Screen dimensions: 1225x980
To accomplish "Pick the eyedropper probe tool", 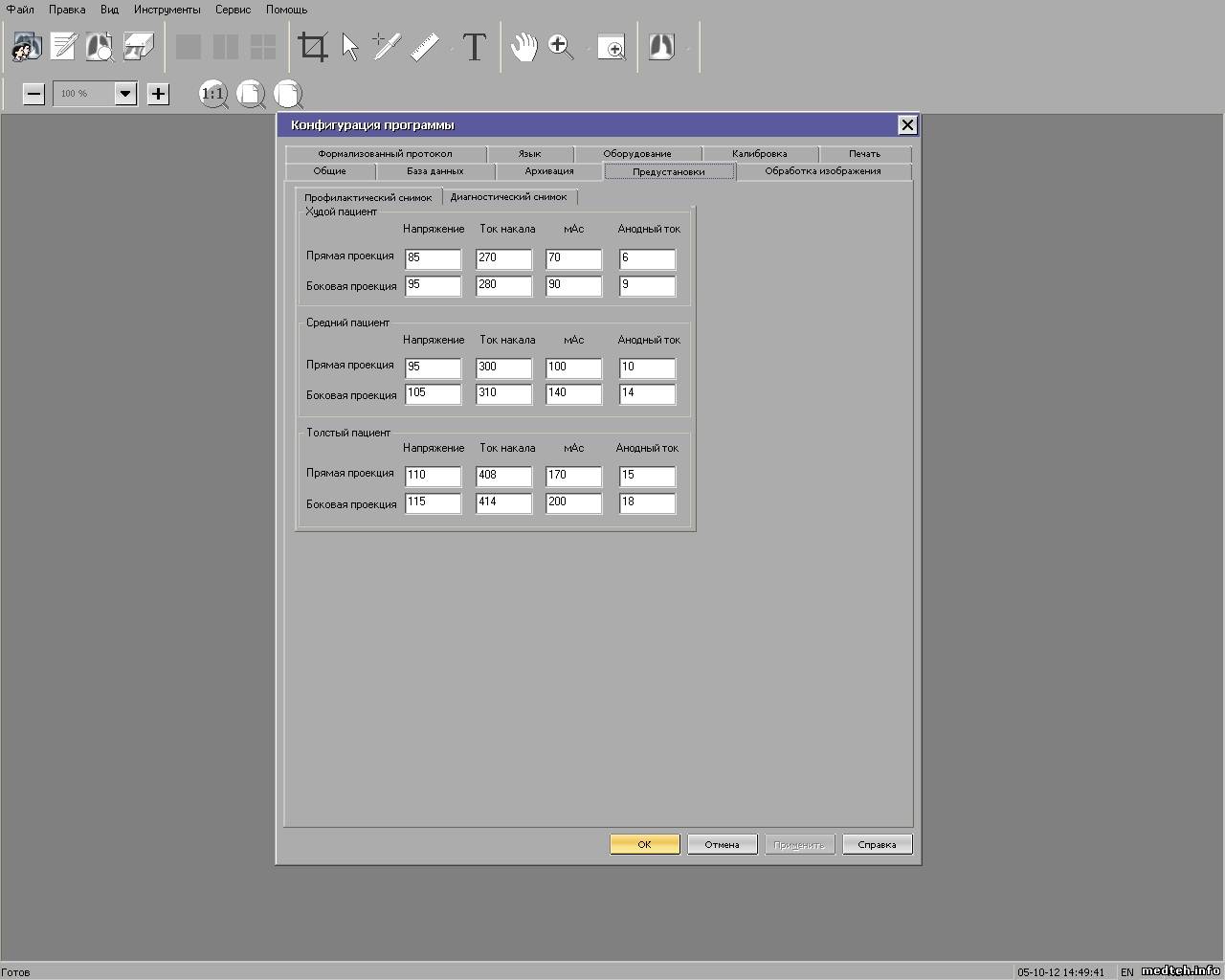I will [386, 47].
